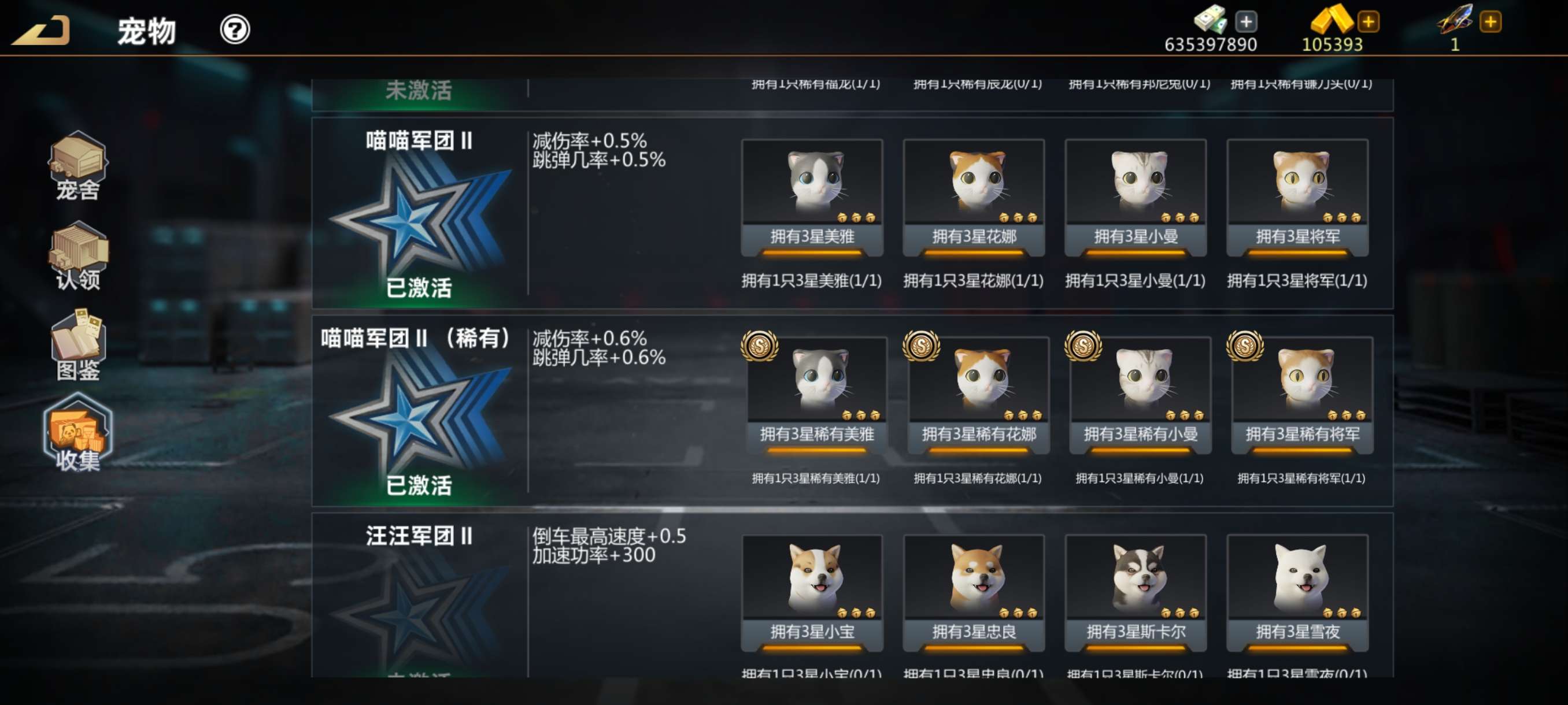
Task: Select the 拥有3星小宝 dog card
Action: point(812,593)
